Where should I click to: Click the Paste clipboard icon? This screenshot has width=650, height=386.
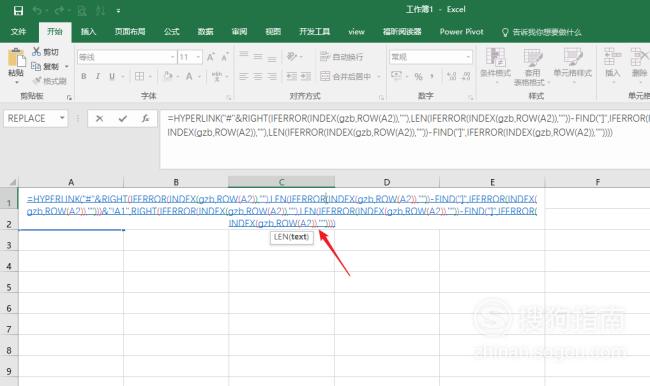16,59
